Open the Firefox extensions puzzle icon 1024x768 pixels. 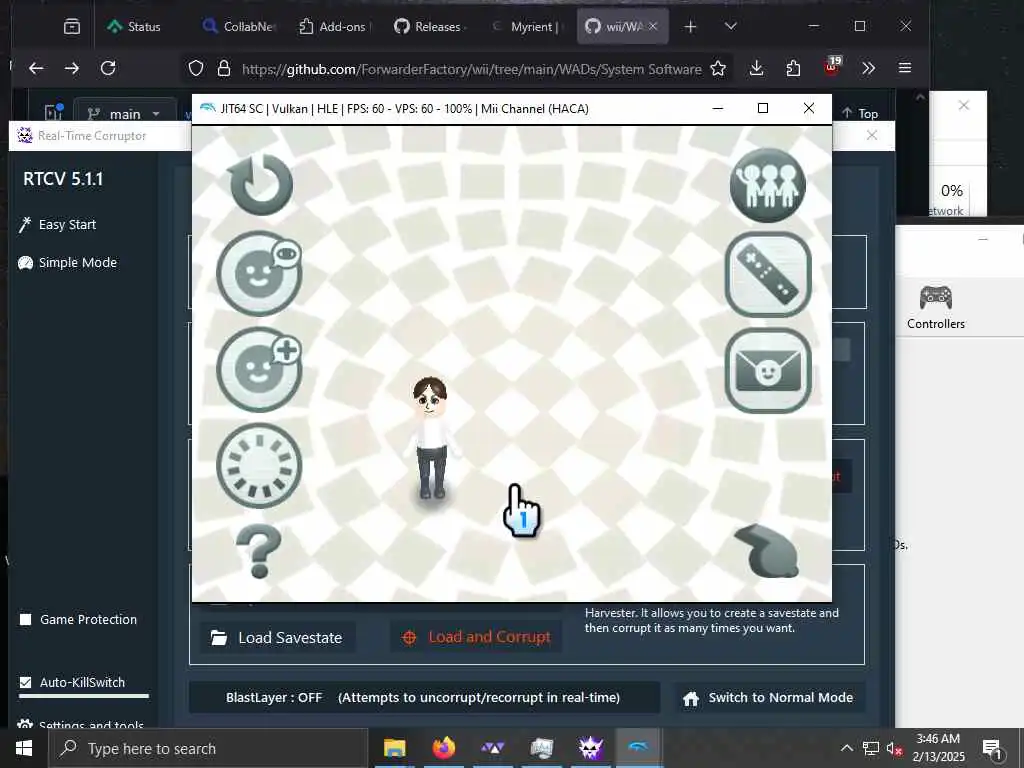point(793,68)
